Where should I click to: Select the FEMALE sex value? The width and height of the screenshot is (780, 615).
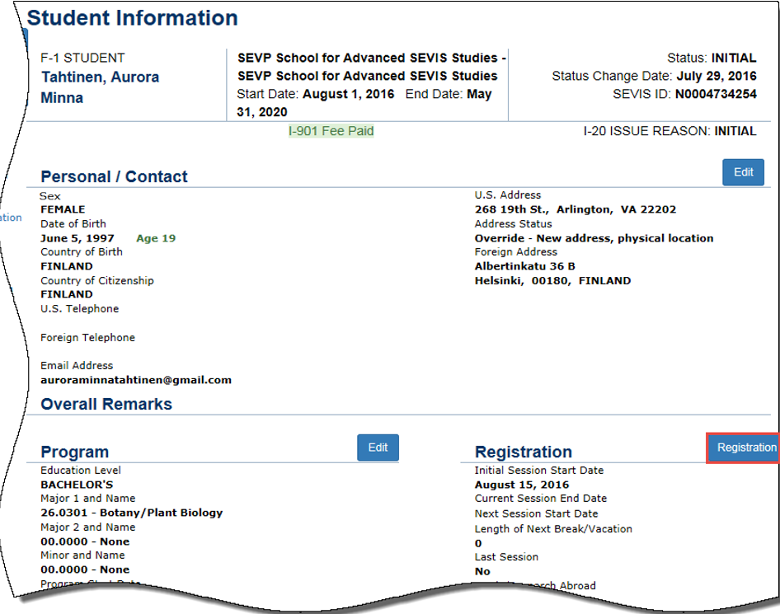coord(63,209)
